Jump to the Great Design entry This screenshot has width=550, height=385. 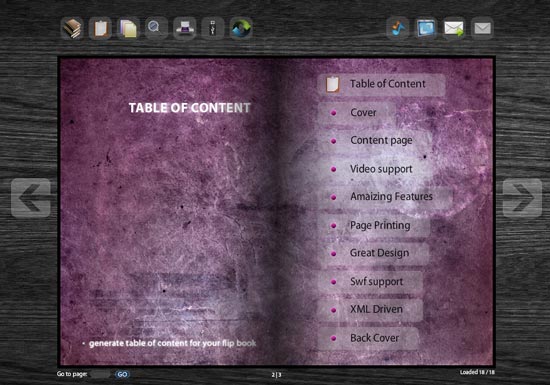click(374, 254)
